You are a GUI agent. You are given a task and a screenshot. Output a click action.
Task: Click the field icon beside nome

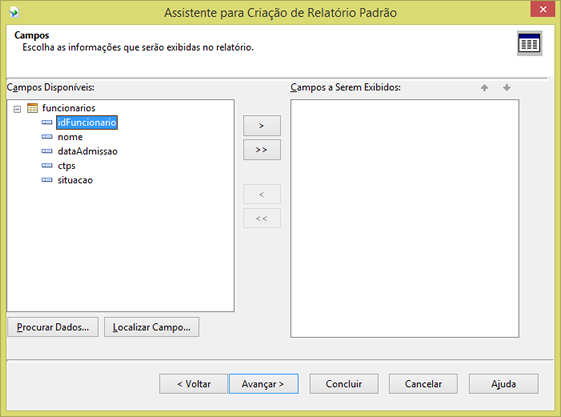point(47,137)
